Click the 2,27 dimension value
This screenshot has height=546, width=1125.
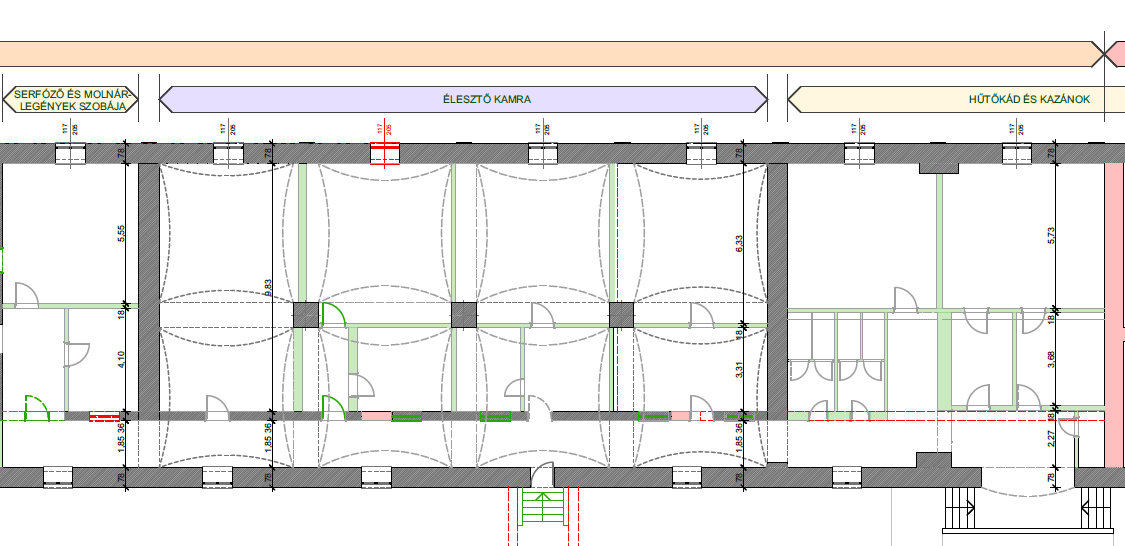pos(1050,438)
